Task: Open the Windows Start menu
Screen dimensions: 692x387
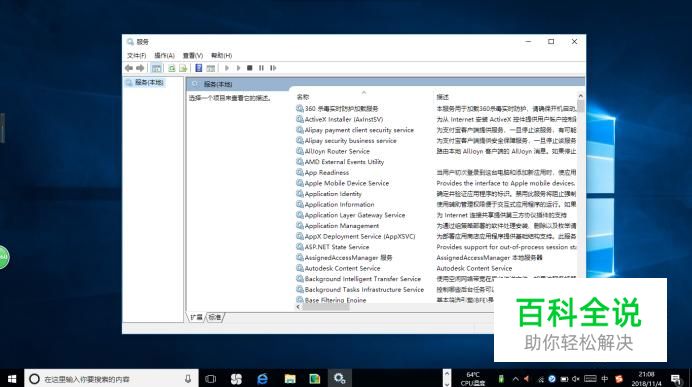Action: point(12,379)
